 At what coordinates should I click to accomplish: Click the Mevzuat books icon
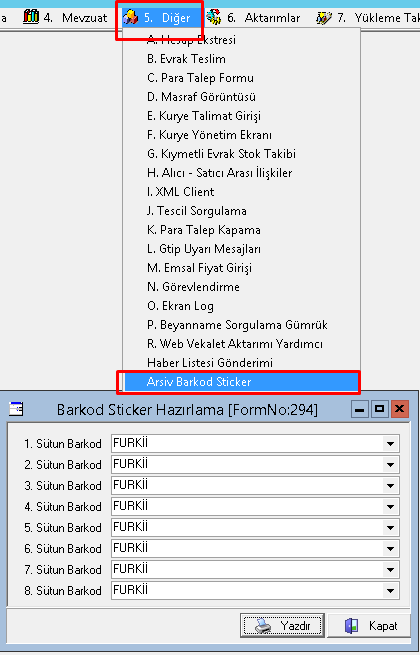click(x=31, y=18)
